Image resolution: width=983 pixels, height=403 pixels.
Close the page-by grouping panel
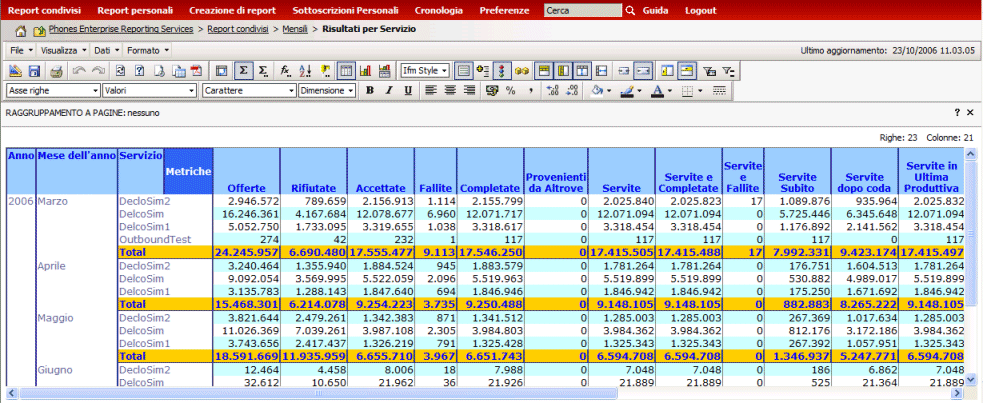pos(970,113)
